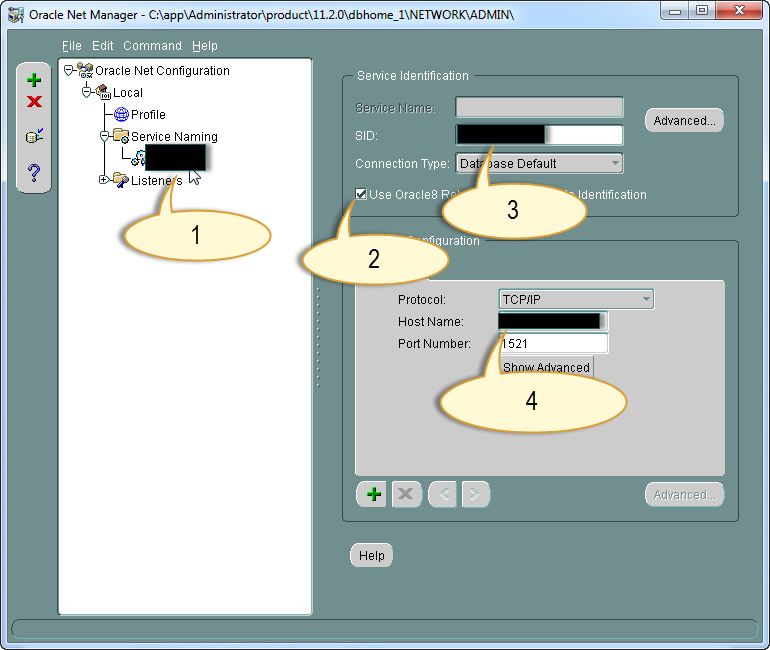
Task: Collapse the Service Naming tree node
Action: pyautogui.click(x=103, y=136)
